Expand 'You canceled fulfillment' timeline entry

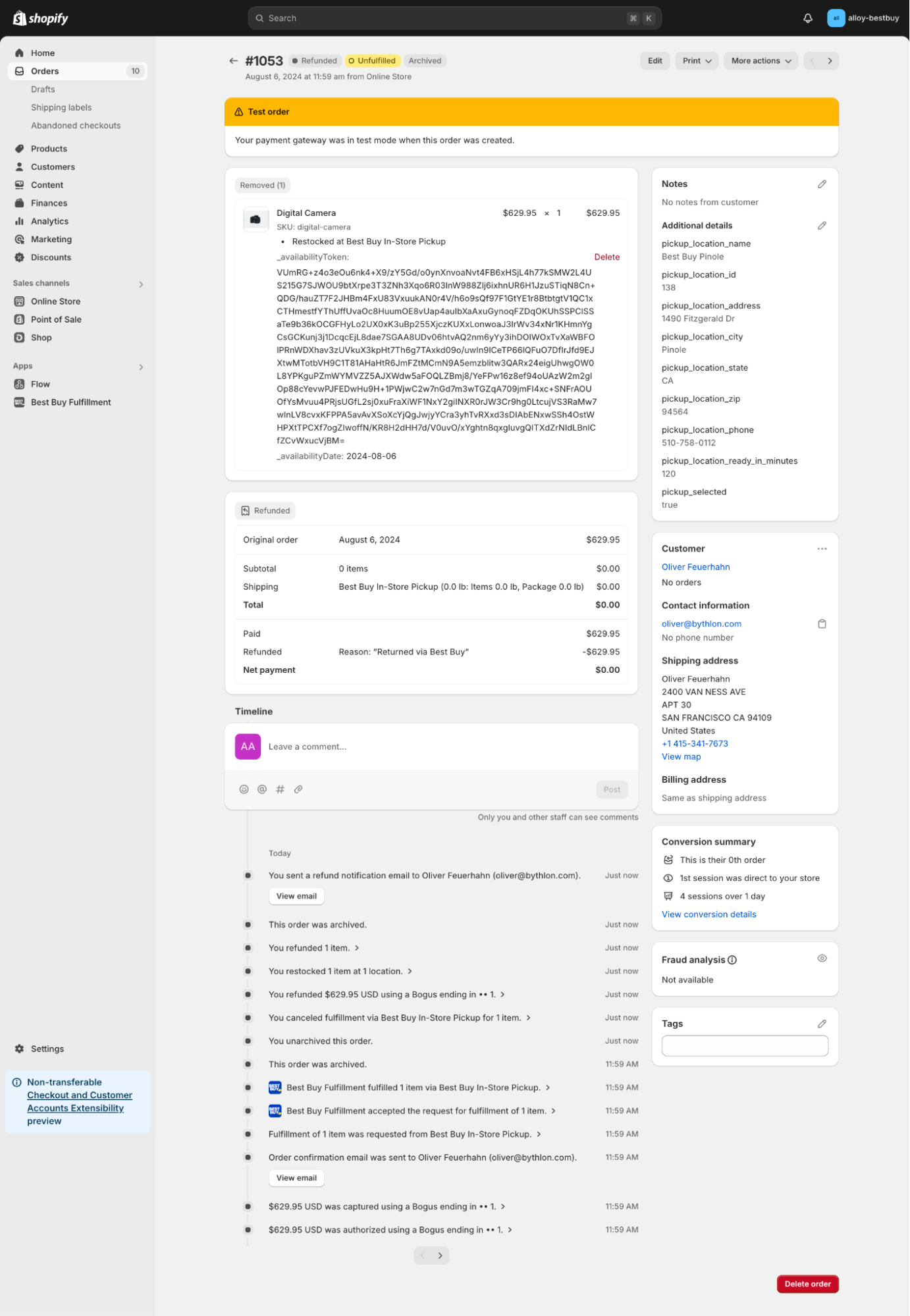528,1018
